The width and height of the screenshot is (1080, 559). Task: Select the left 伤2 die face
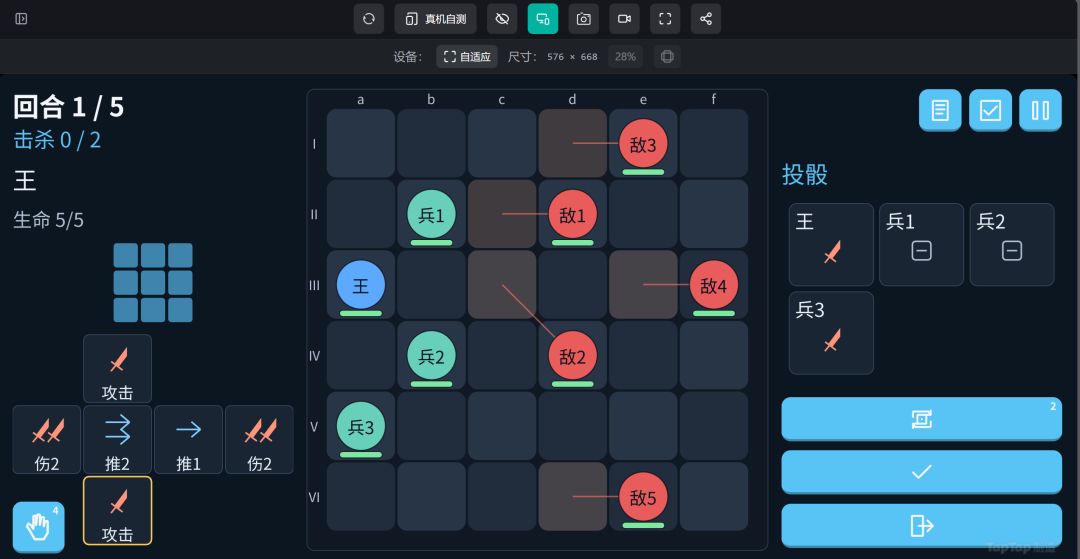47,439
